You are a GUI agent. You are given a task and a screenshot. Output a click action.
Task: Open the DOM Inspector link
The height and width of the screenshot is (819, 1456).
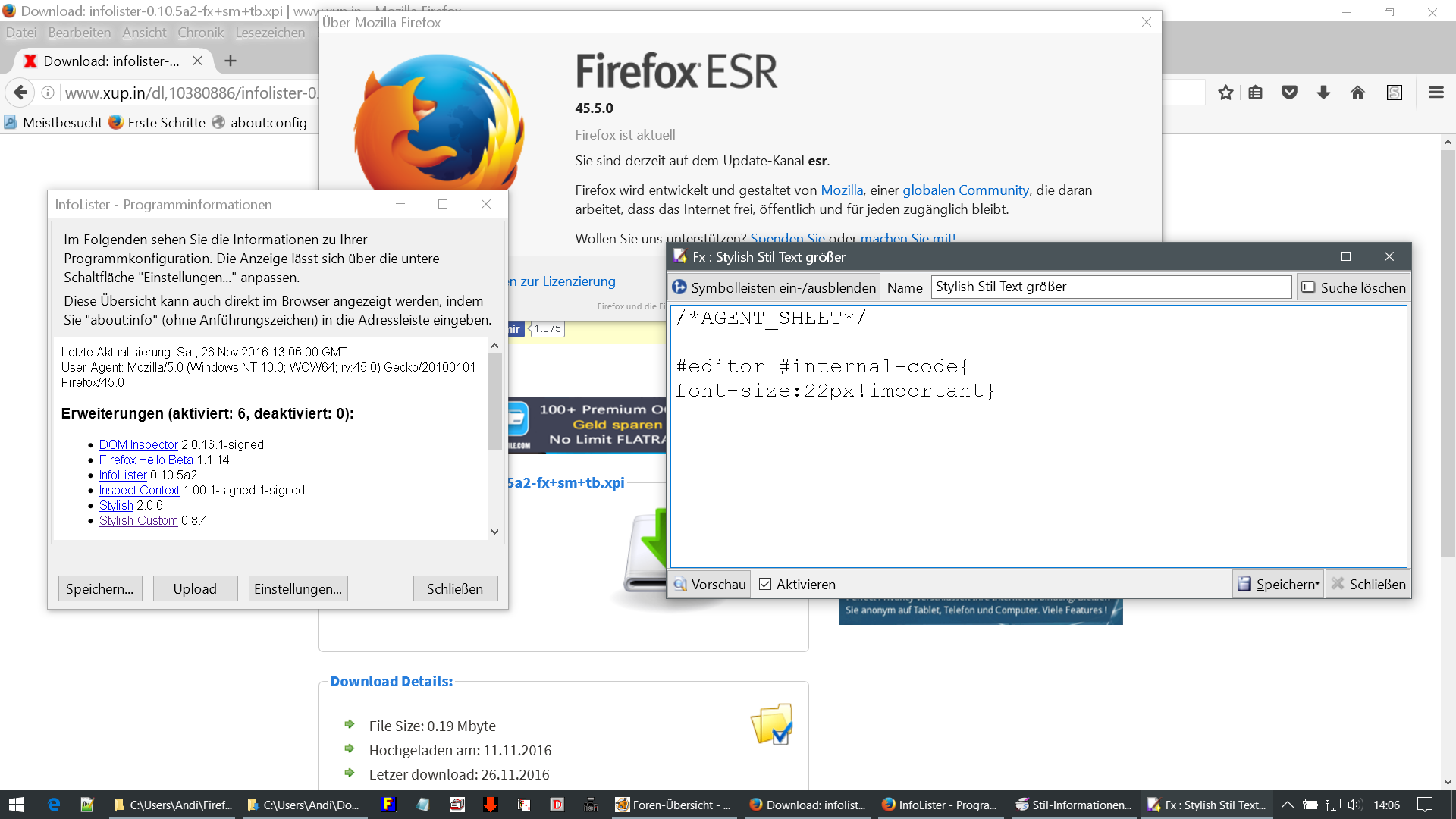[x=138, y=444]
